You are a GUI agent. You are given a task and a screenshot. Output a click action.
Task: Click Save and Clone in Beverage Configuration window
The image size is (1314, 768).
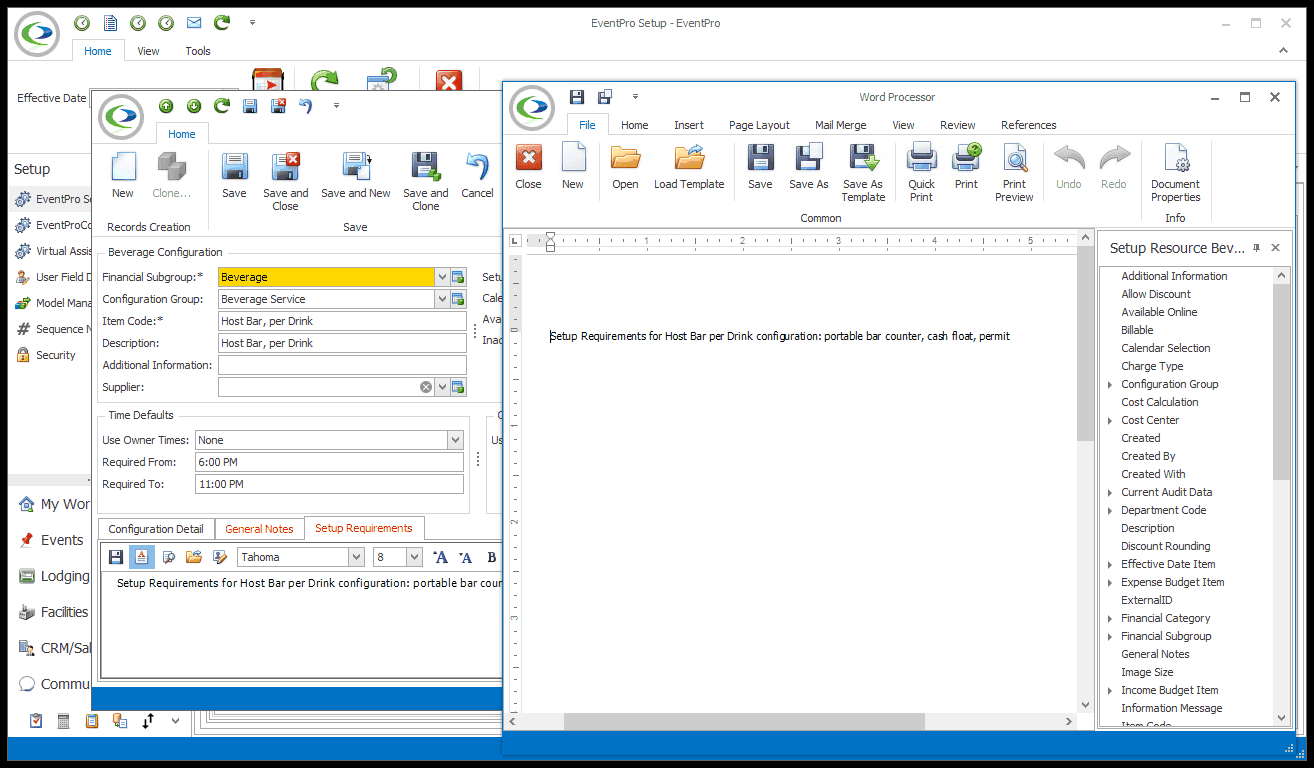425,181
